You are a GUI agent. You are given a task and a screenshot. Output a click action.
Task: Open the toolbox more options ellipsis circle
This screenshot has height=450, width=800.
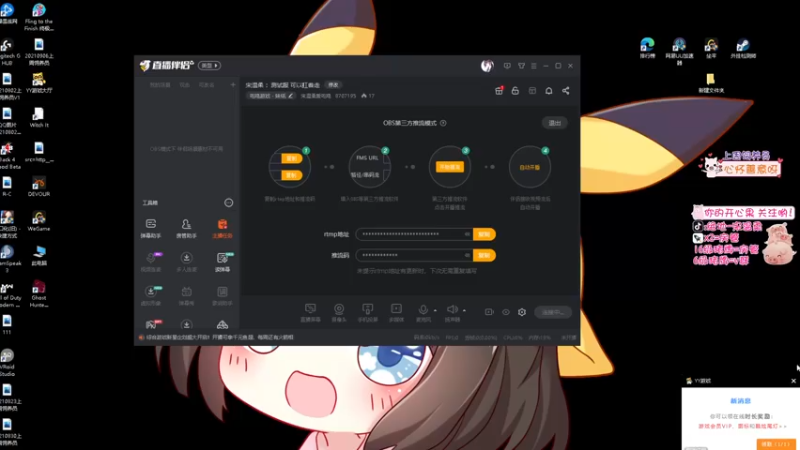coord(229,203)
